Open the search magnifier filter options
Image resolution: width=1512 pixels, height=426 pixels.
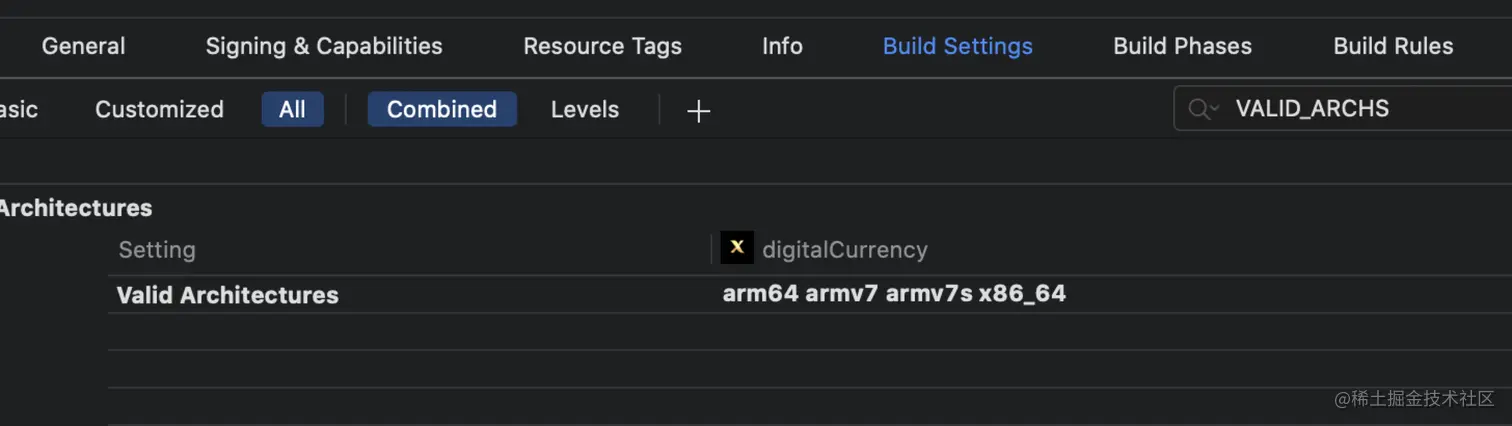(1203, 109)
